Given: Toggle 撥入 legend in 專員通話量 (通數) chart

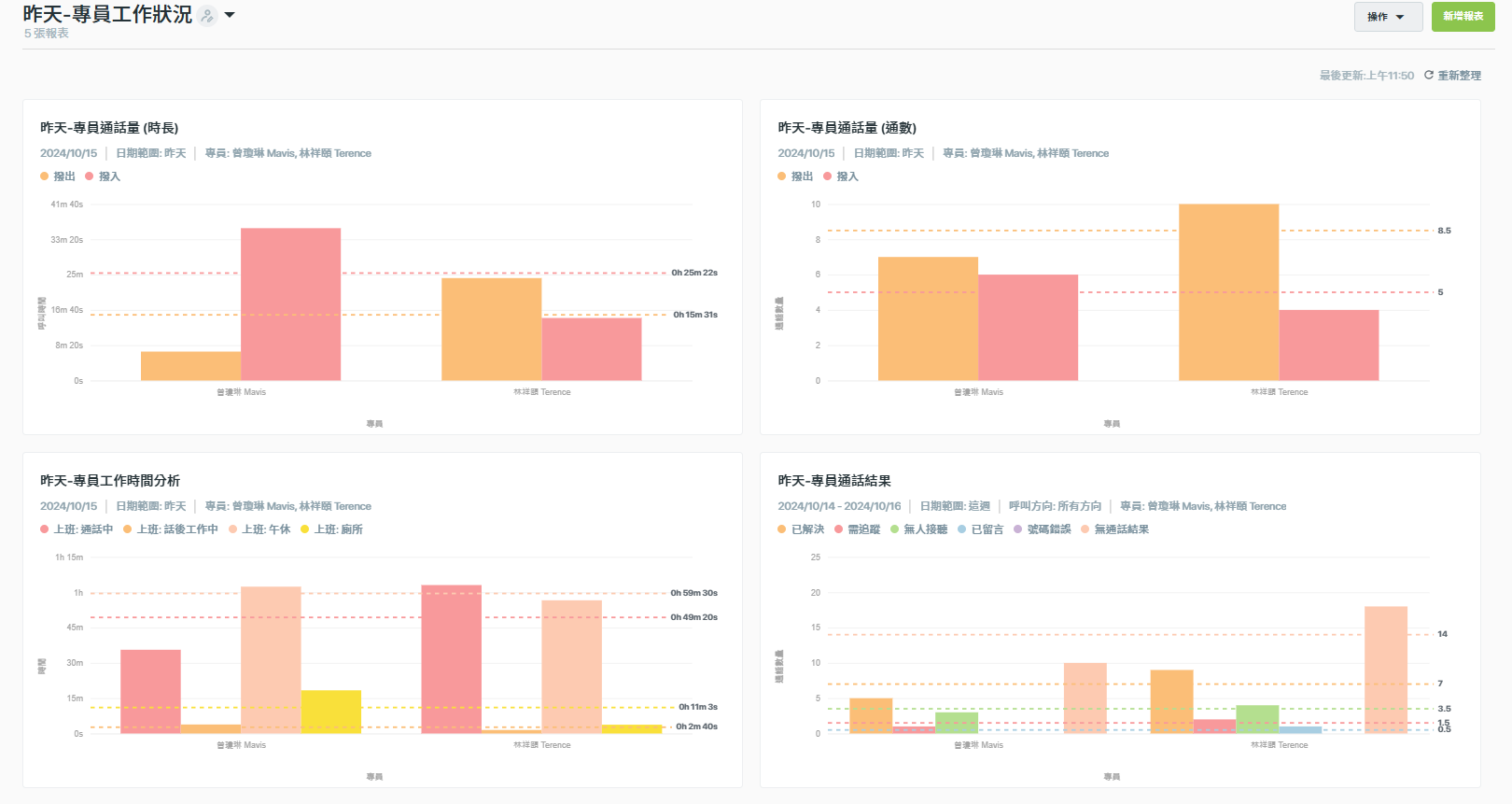Looking at the screenshot, I should click(840, 176).
